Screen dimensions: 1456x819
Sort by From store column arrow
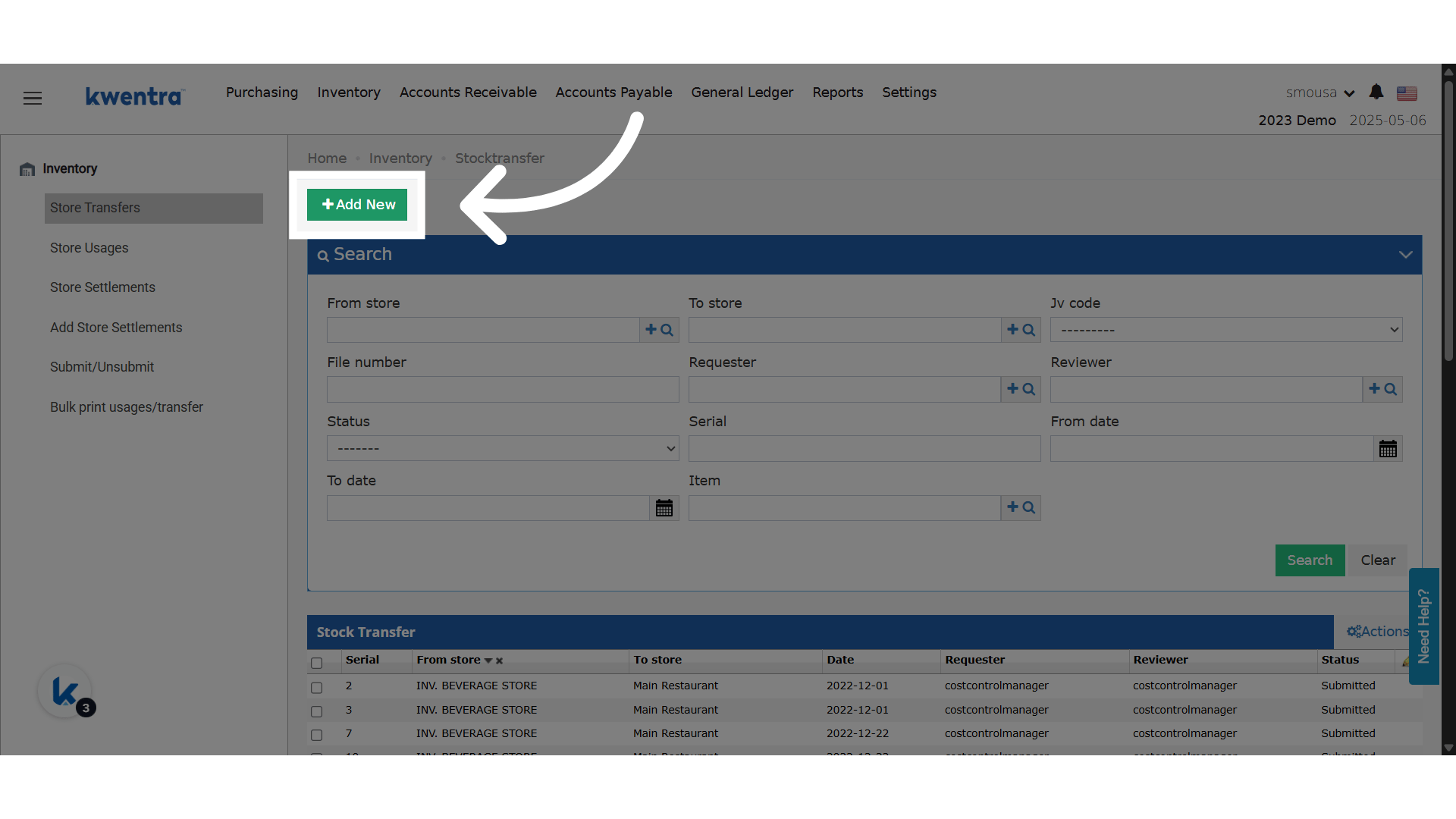pyautogui.click(x=488, y=661)
